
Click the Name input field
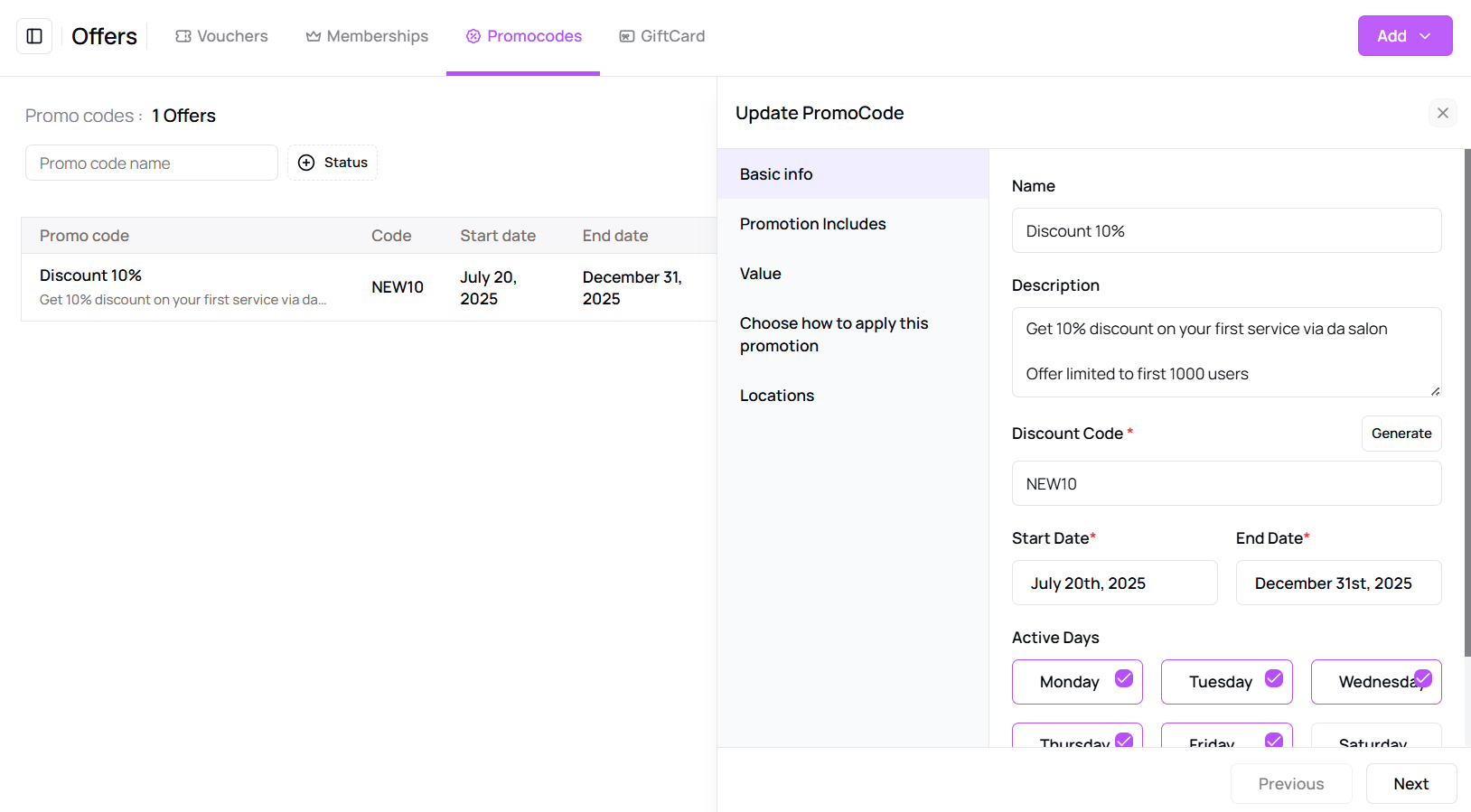click(1227, 230)
